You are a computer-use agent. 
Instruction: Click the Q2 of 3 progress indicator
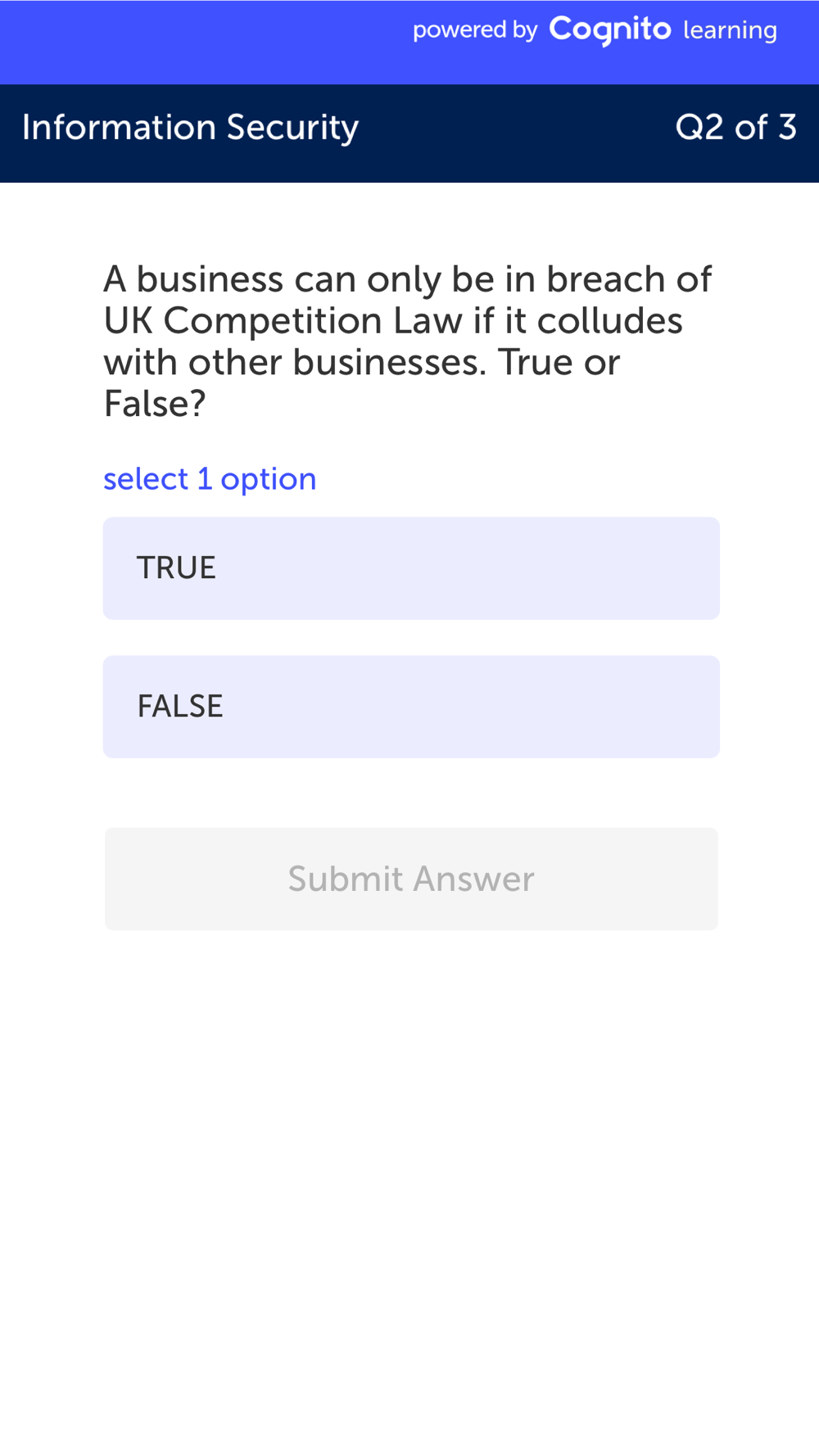coord(735,128)
